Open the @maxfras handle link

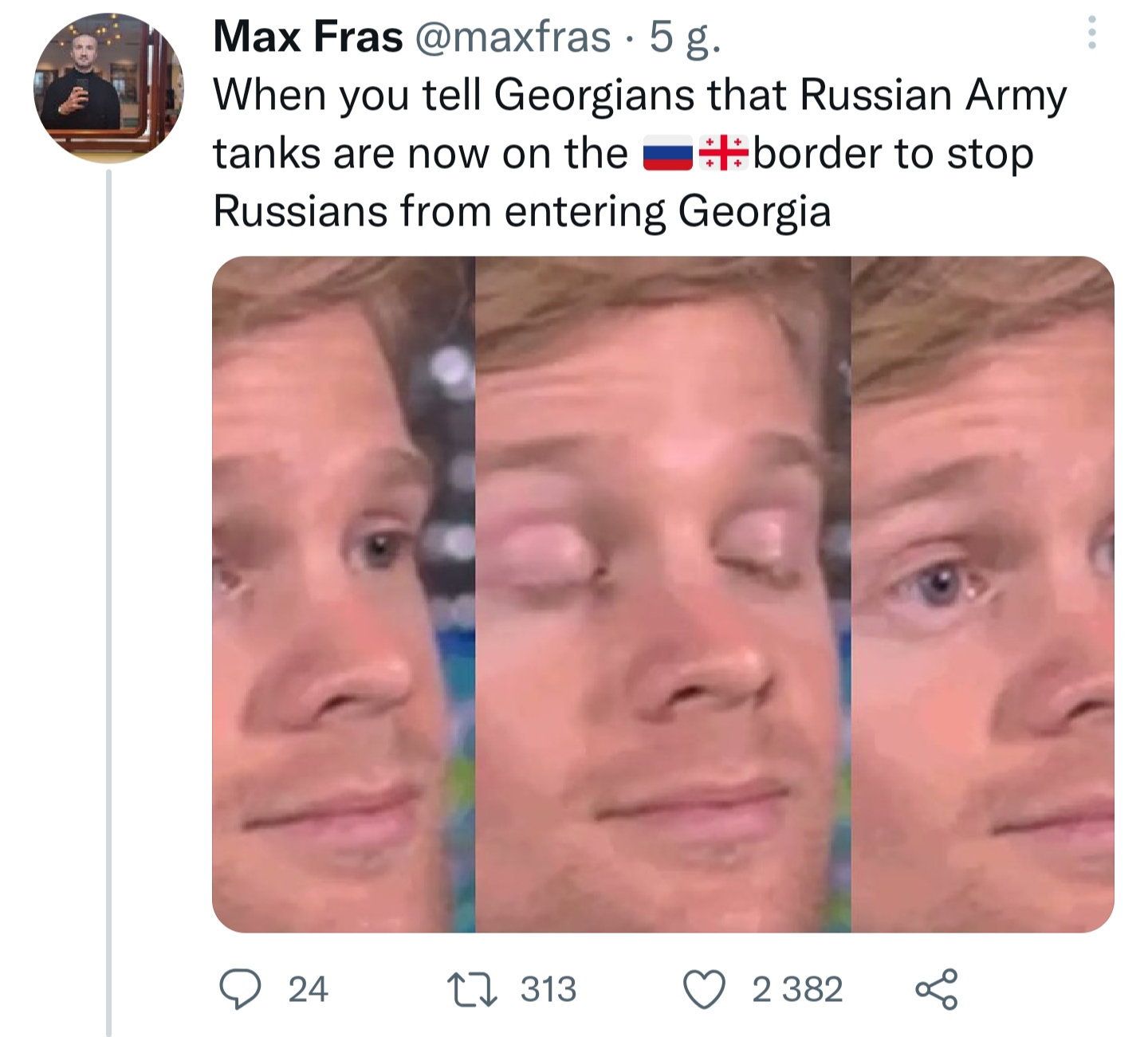point(513,37)
